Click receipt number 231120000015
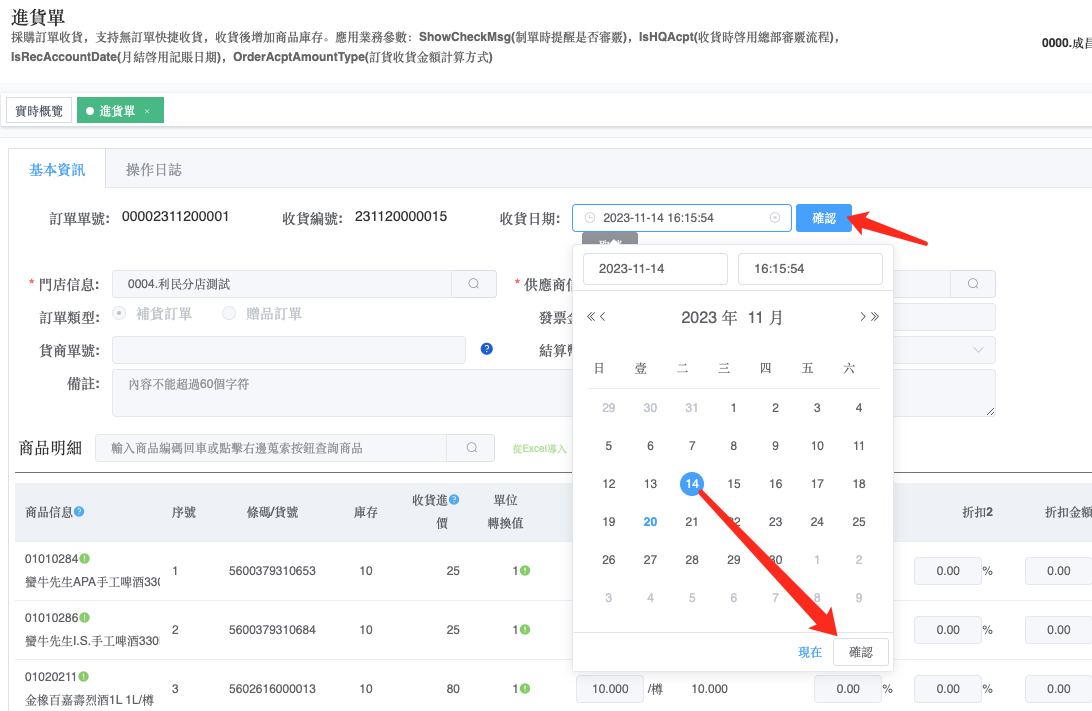This screenshot has height=711, width=1092. click(x=401, y=217)
